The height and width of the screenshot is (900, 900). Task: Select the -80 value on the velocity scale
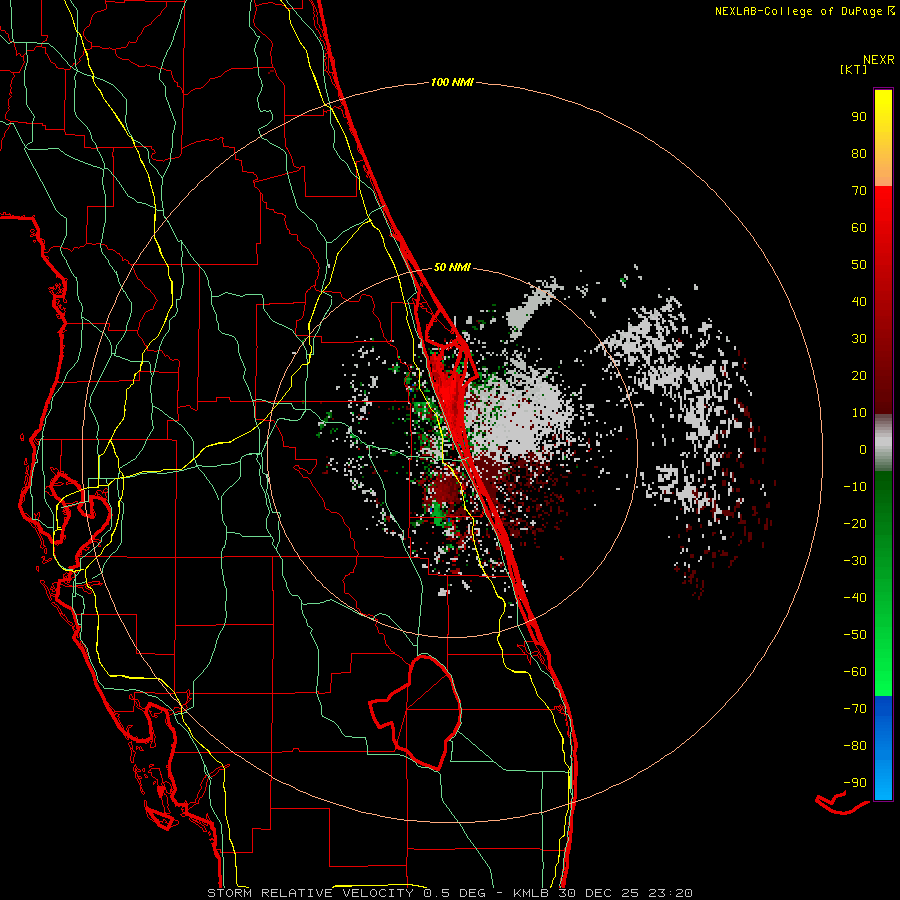point(855,746)
